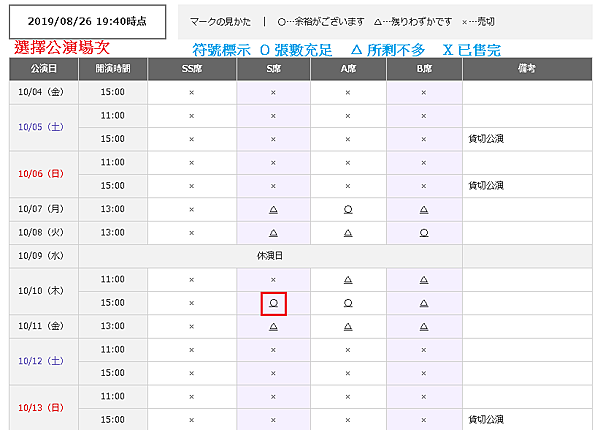
Task: Select the red date 10/06 (日)
Action: point(41,174)
